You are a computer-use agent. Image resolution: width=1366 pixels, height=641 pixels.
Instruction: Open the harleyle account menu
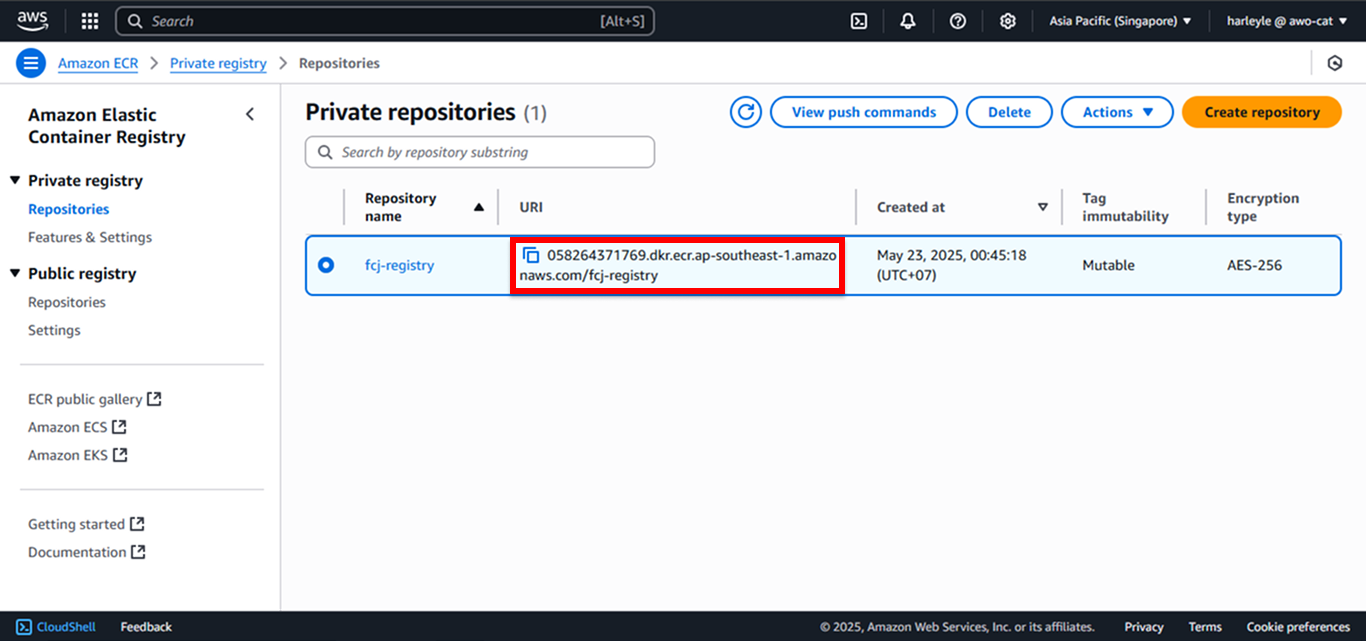point(1287,21)
